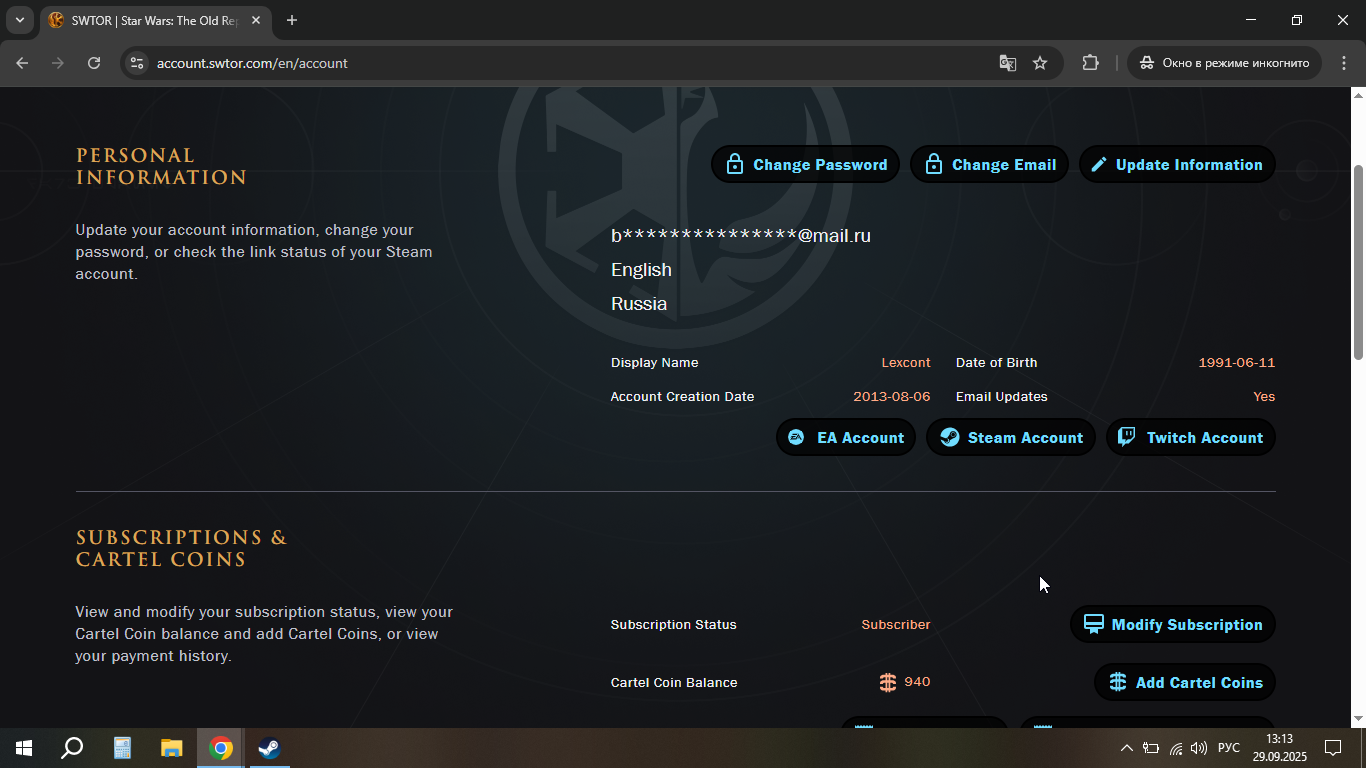The image size is (1366, 768).
Task: Switch input language РУС indicator
Action: click(x=1229, y=748)
